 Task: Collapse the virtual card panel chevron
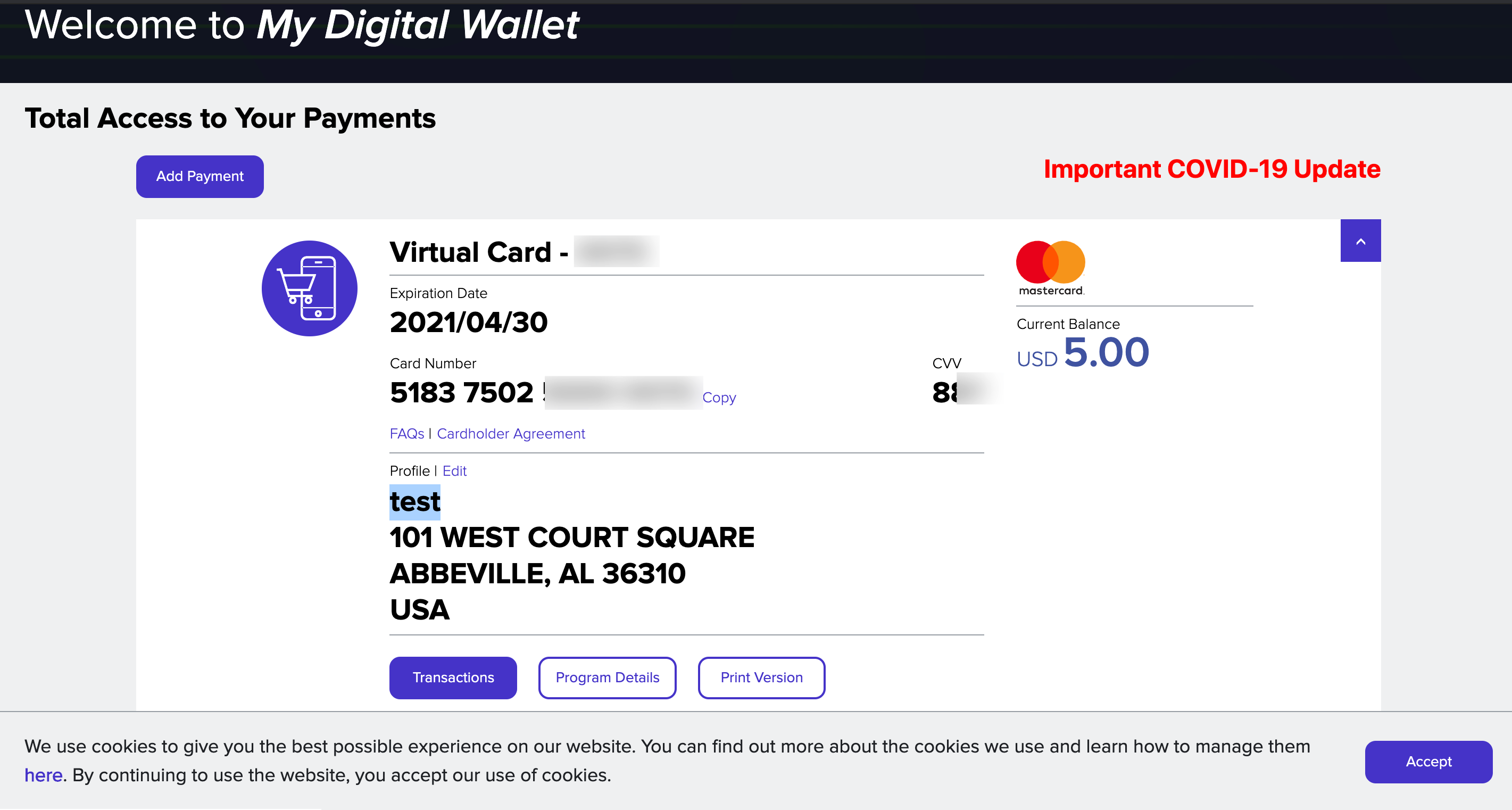click(1360, 241)
